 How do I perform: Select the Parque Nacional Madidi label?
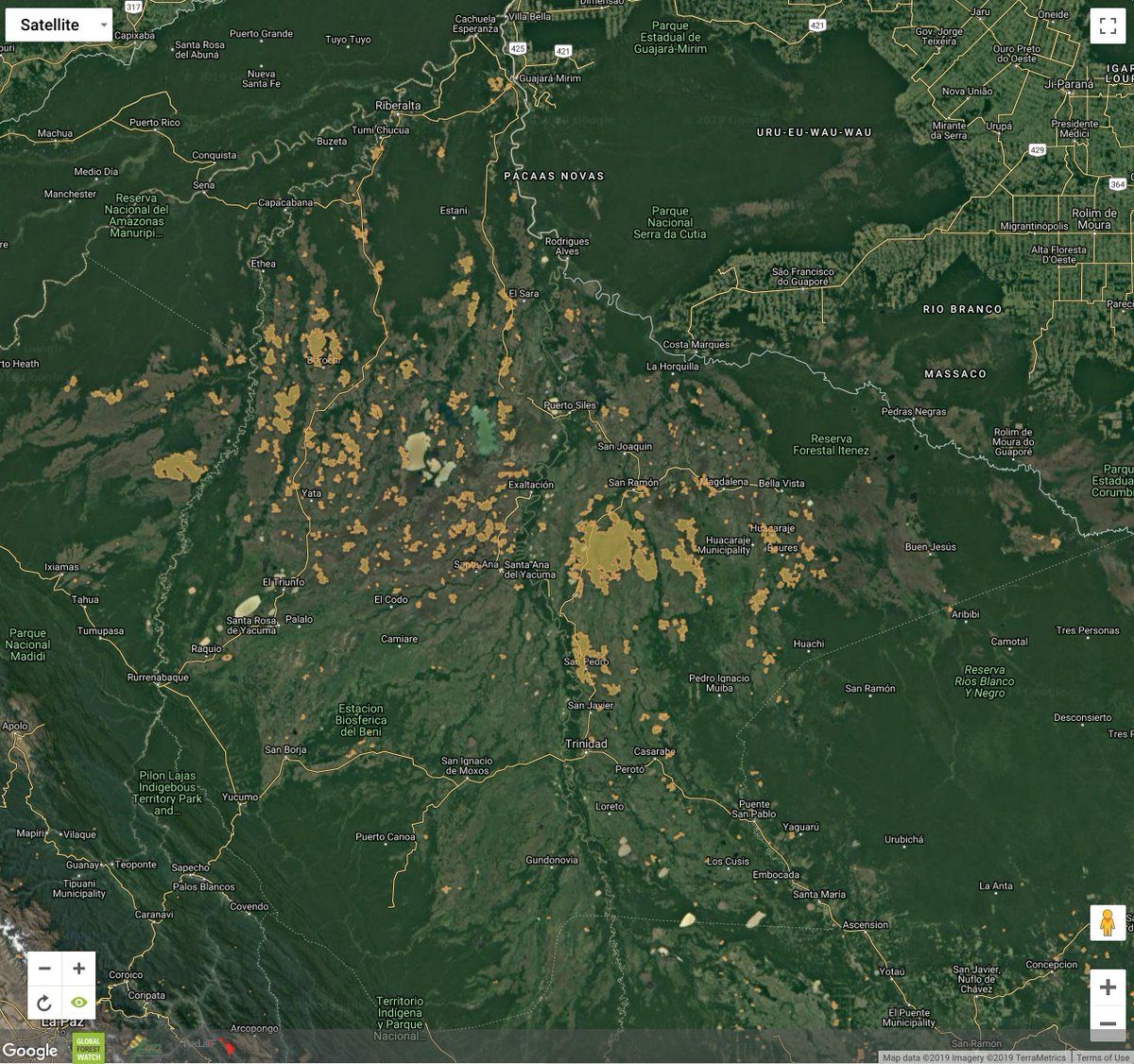point(27,644)
